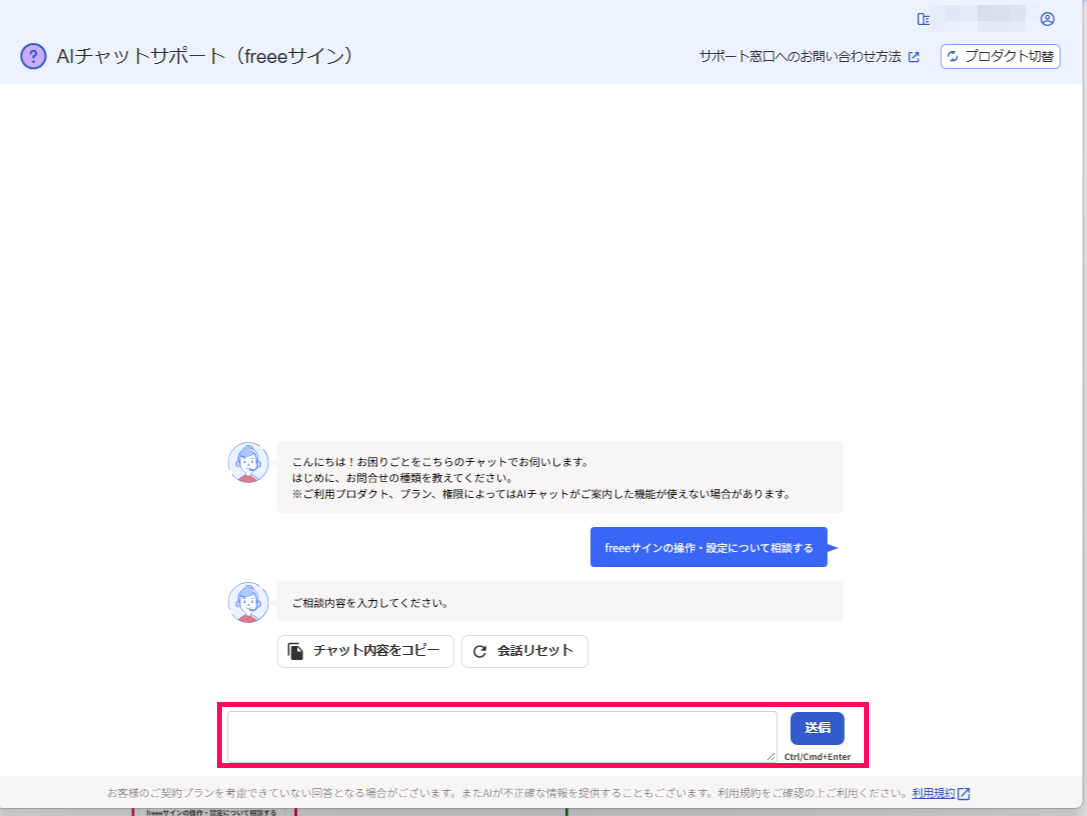This screenshot has height=816, width=1087.
Task: Click the 会話リセット button
Action: point(525,651)
